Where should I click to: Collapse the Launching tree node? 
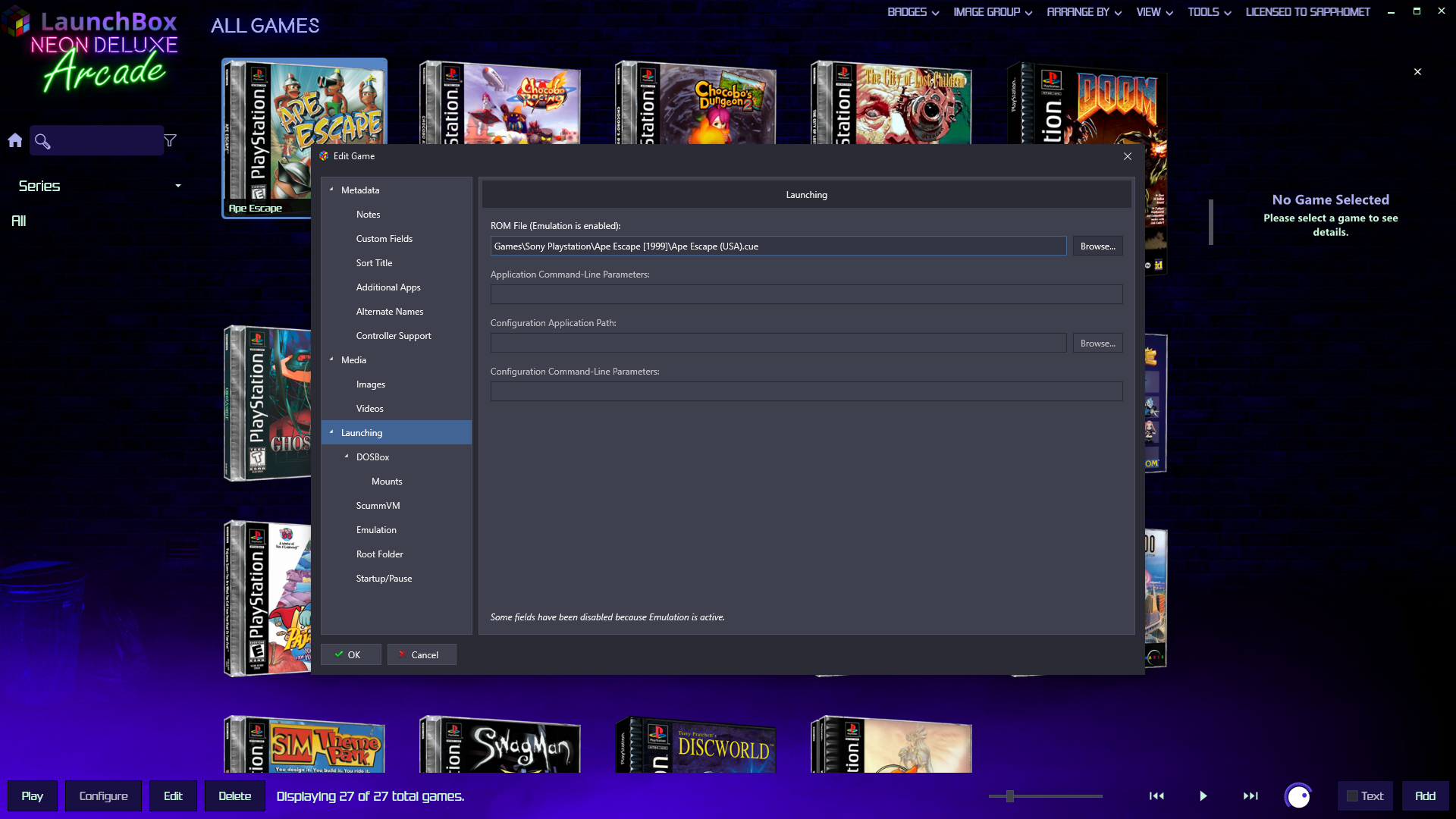click(331, 432)
